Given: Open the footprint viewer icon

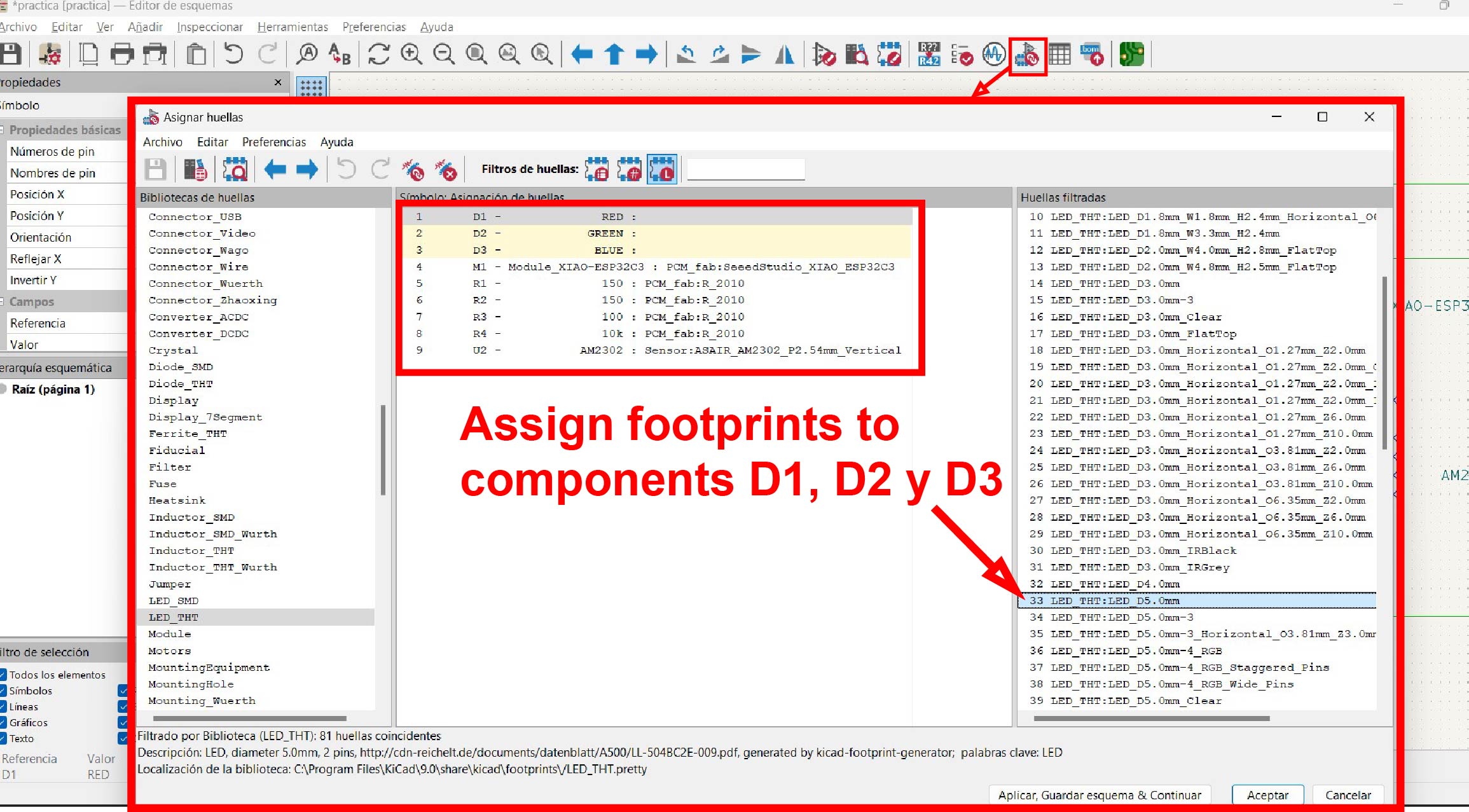Looking at the screenshot, I should [x=235, y=170].
